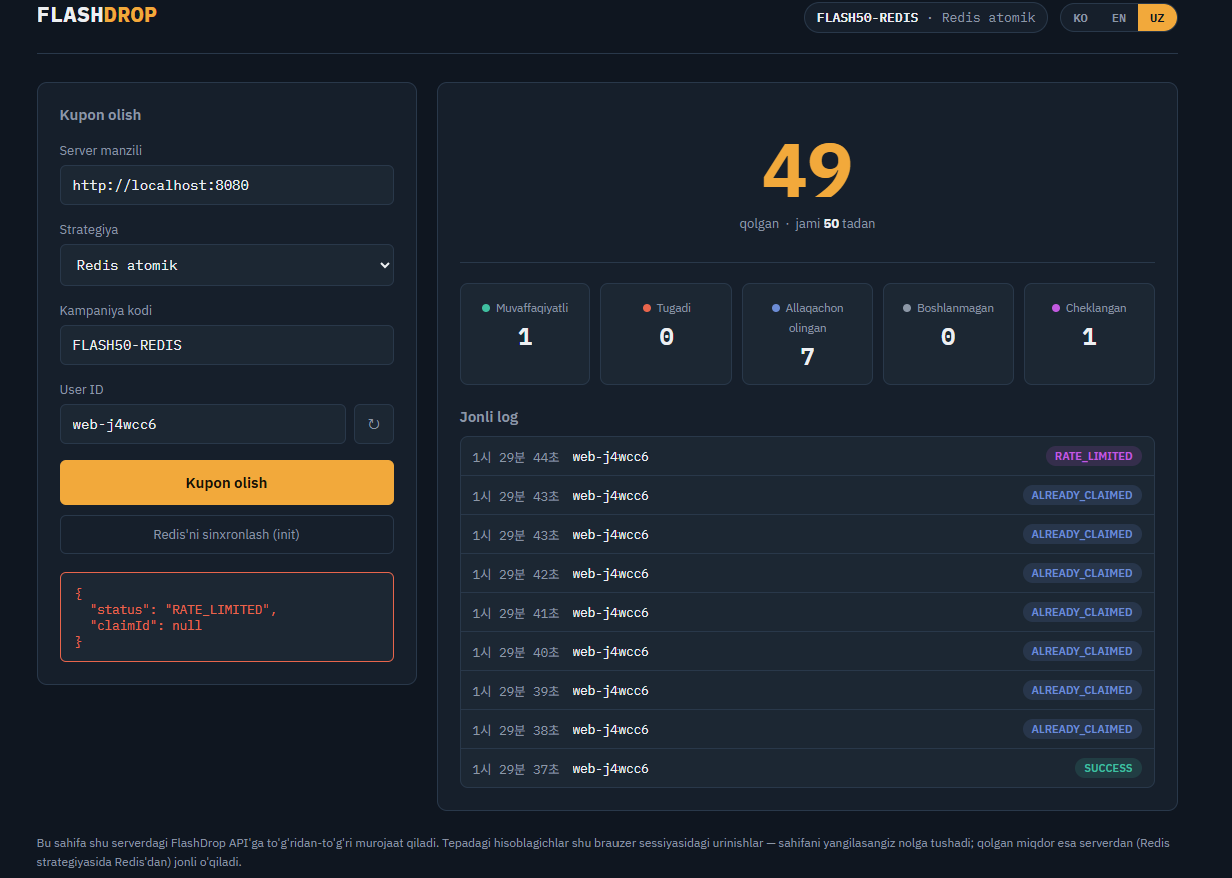Click the Boshlanmagan stat card
The height and width of the screenshot is (878, 1232).
pyautogui.click(x=948, y=334)
